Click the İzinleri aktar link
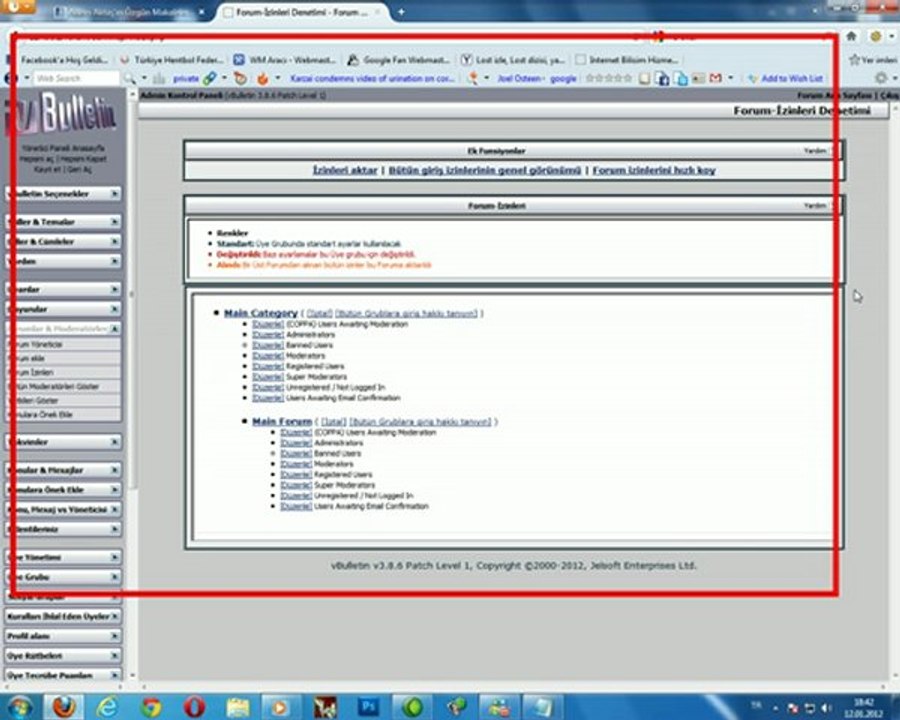This screenshot has height=720, width=900. coord(345,171)
